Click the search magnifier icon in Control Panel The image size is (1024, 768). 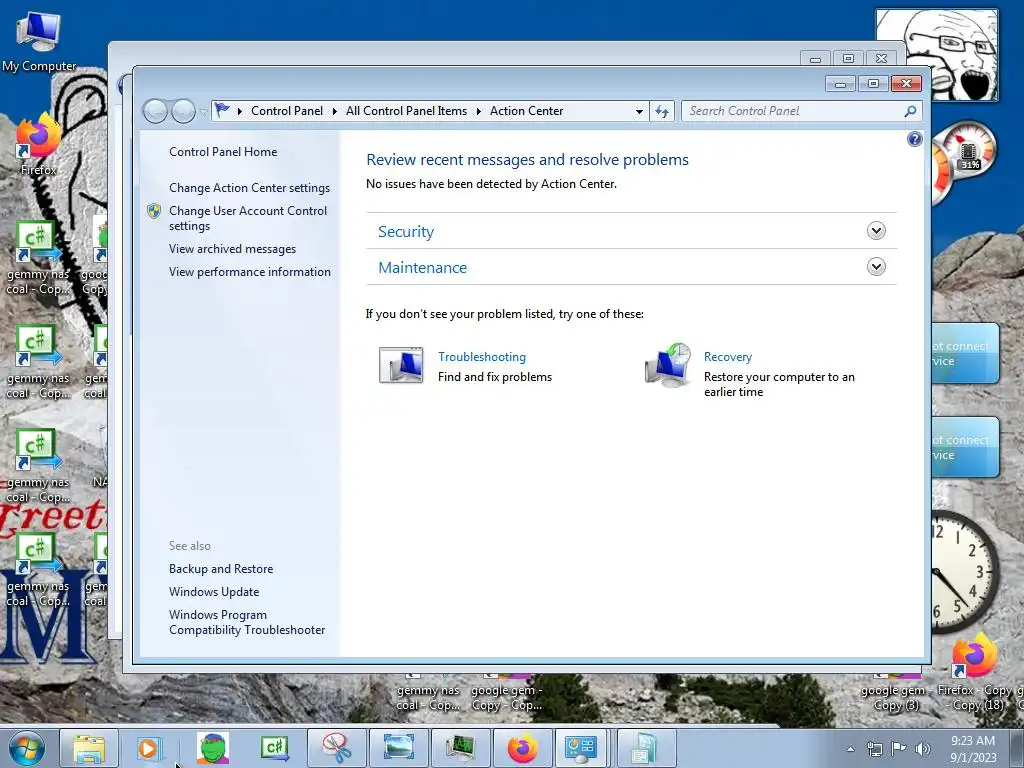click(910, 111)
